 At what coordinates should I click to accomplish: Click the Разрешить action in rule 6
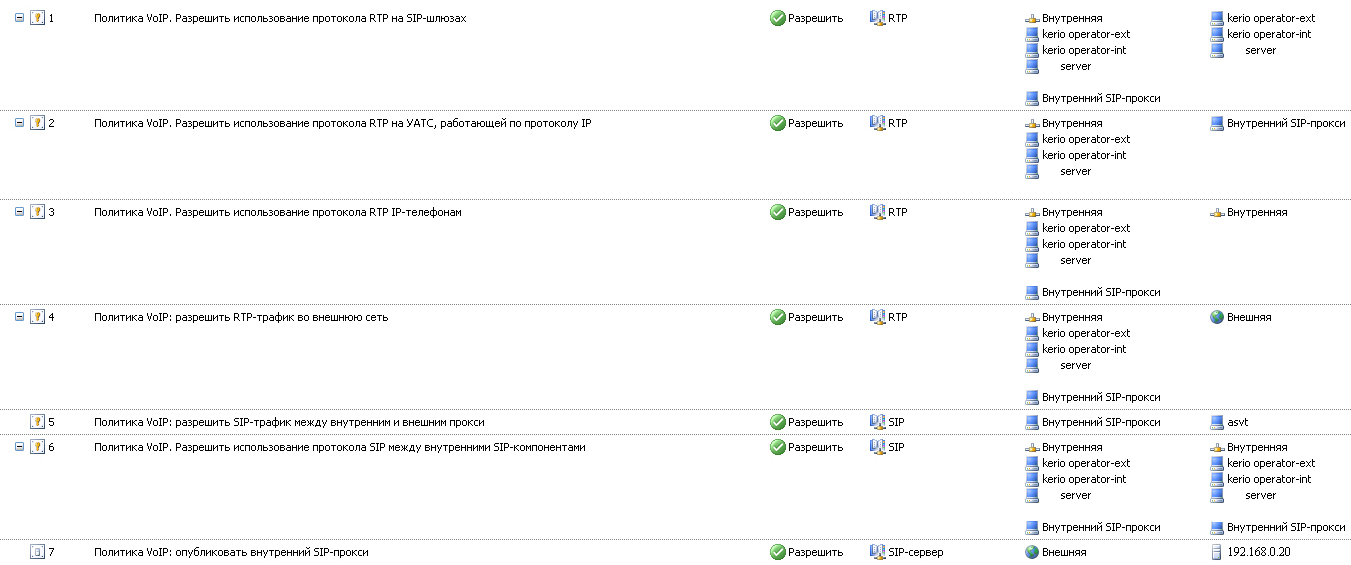point(815,447)
